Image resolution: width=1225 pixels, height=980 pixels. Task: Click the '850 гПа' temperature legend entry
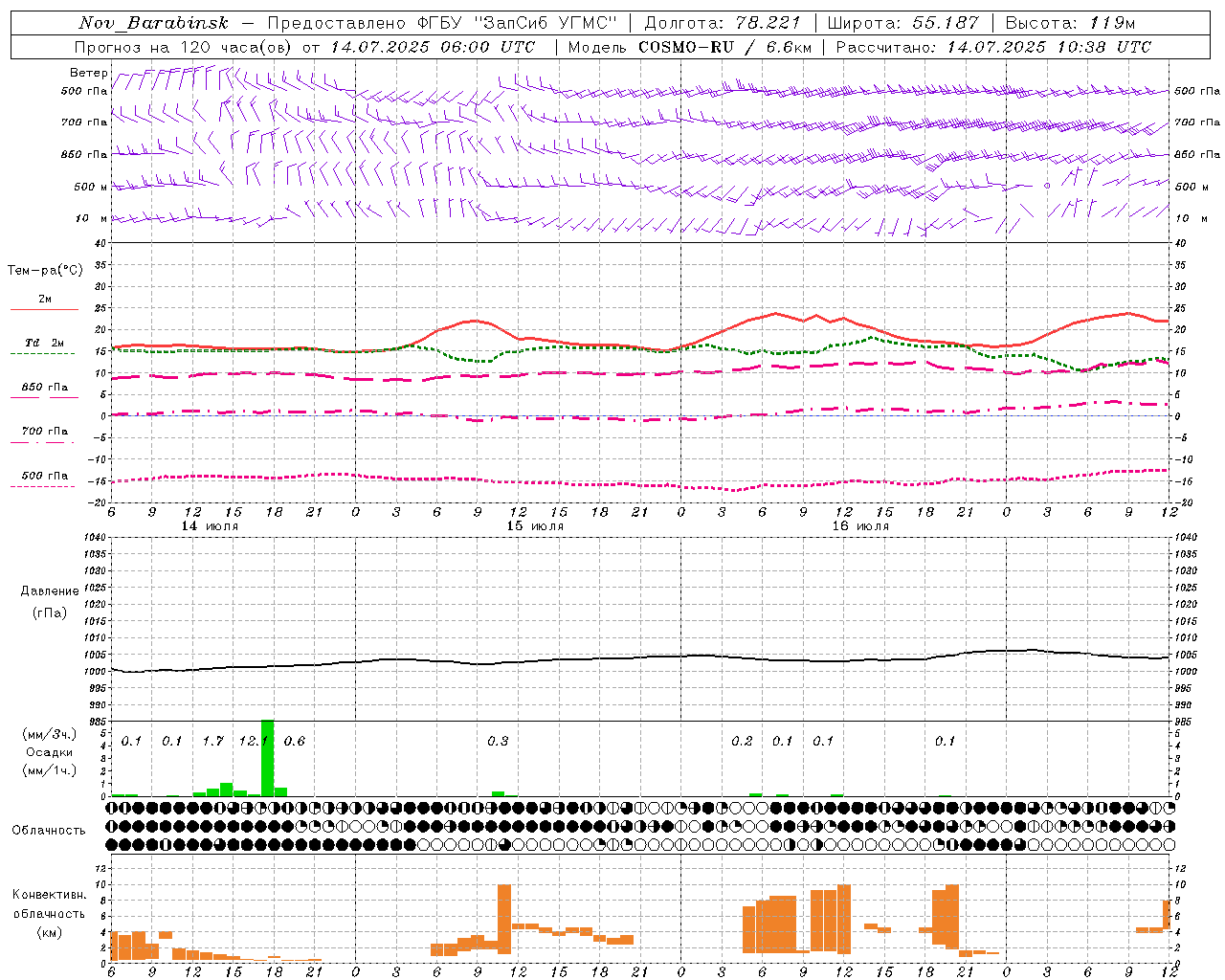point(45,388)
